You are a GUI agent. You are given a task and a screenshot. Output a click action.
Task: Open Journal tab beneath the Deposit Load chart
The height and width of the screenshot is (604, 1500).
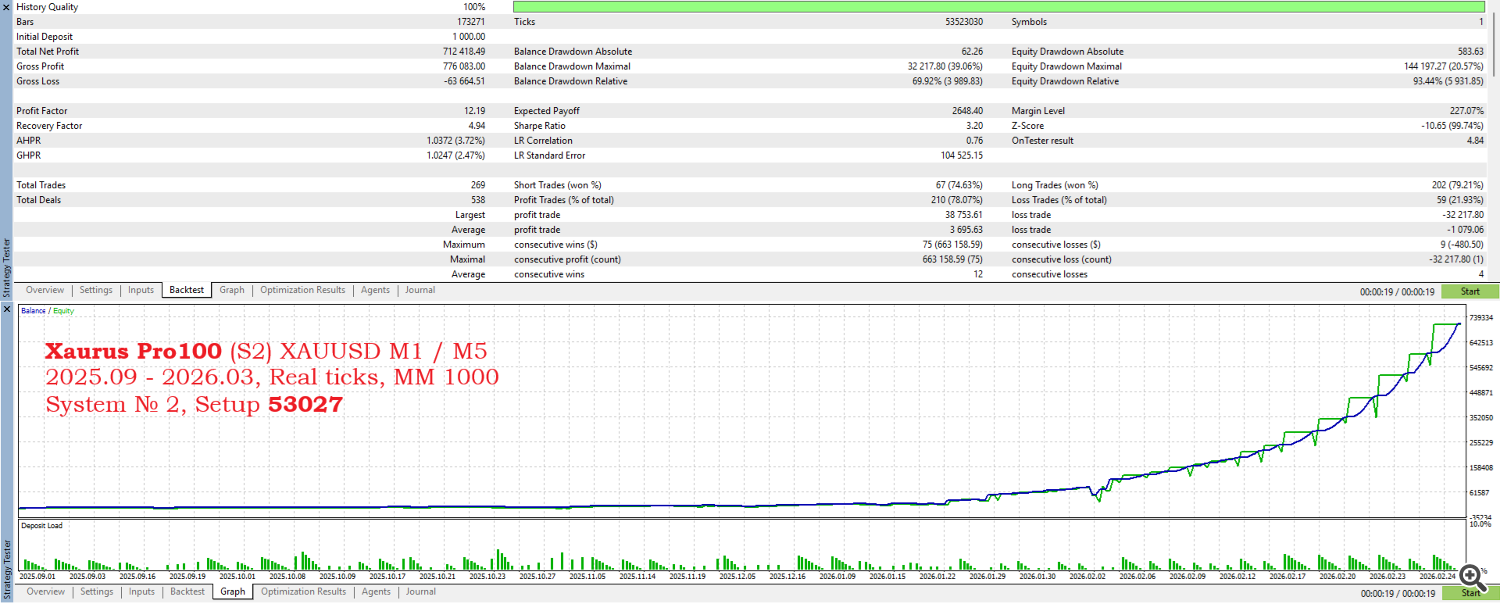420,592
